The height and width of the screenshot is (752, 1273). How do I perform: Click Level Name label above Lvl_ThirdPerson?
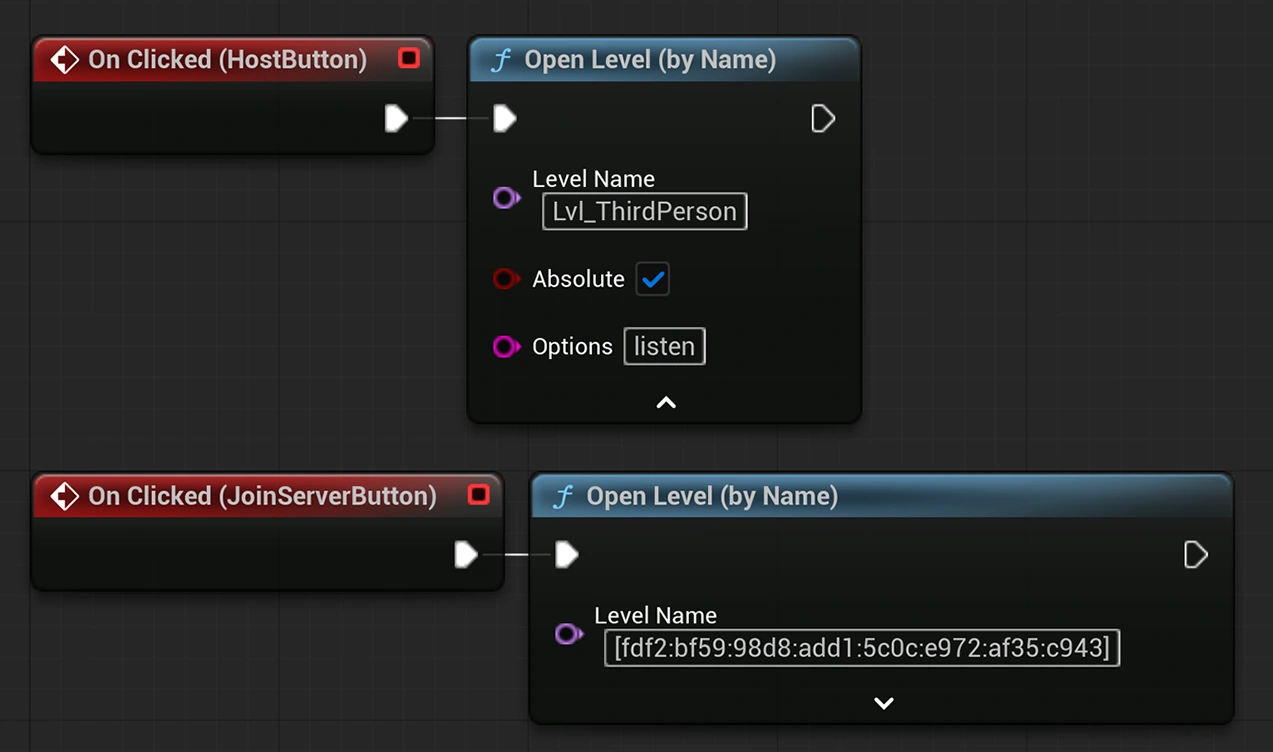pyautogui.click(x=594, y=179)
